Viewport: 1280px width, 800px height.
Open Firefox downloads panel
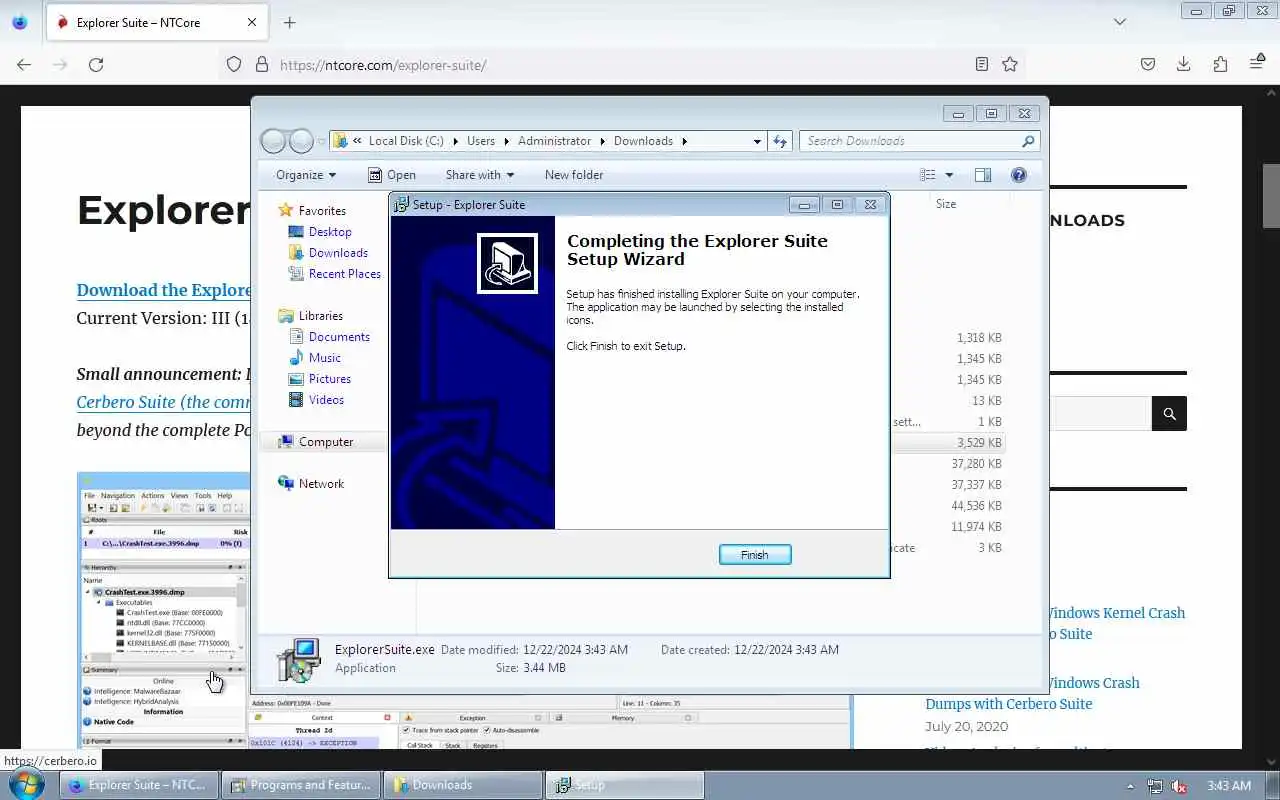[x=1183, y=64]
